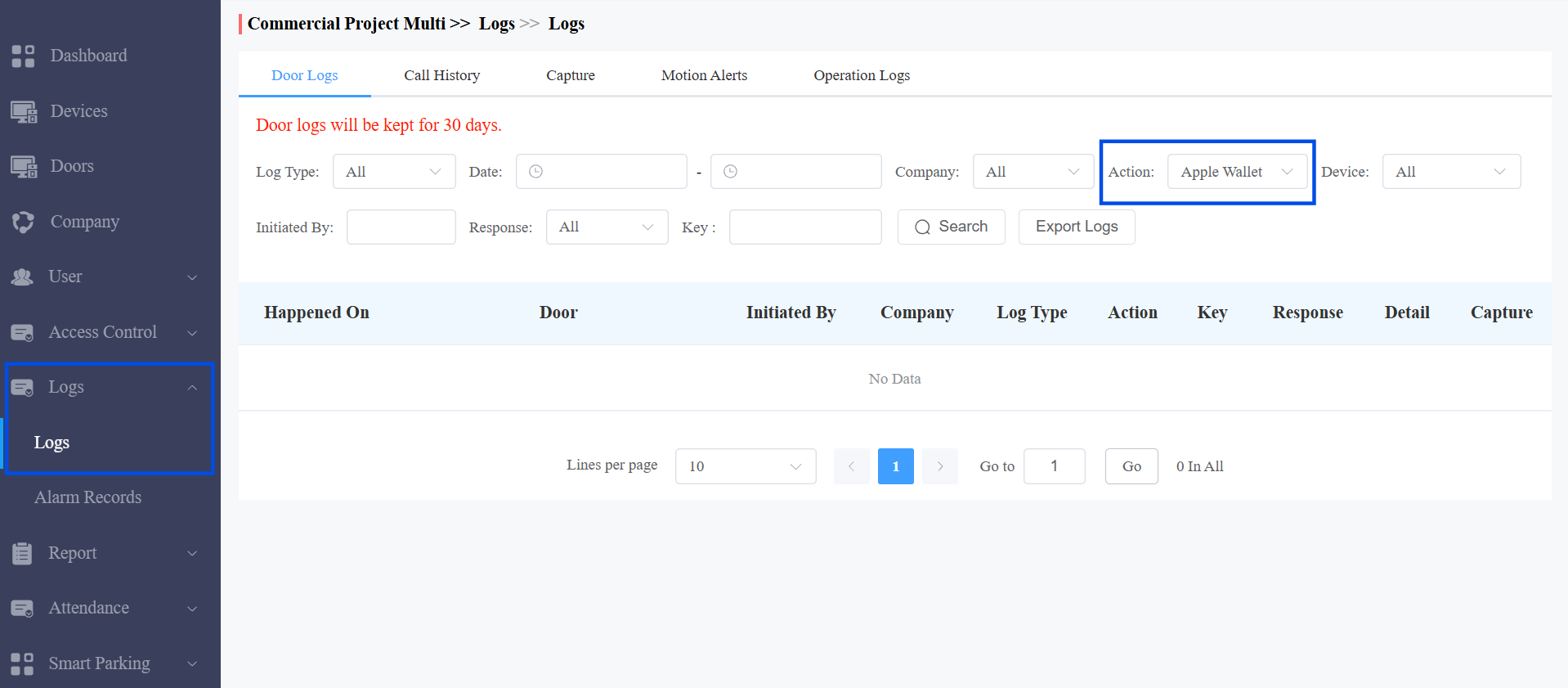Viewport: 1568px width, 688px height.
Task: Click the magnifier icon on Search button
Action: tap(922, 227)
